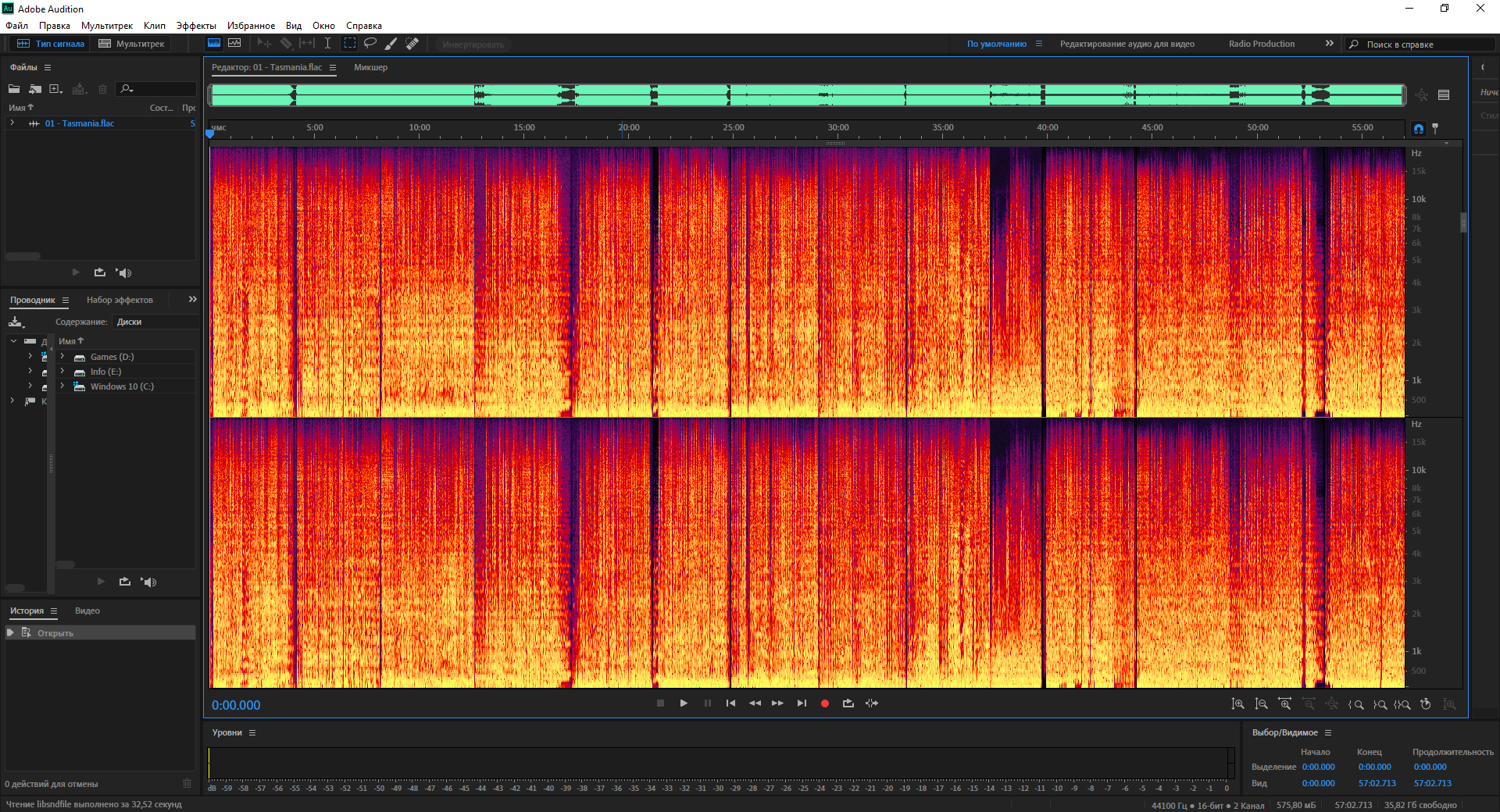
Task: Expand the Info (E:) drive
Action: (62, 372)
